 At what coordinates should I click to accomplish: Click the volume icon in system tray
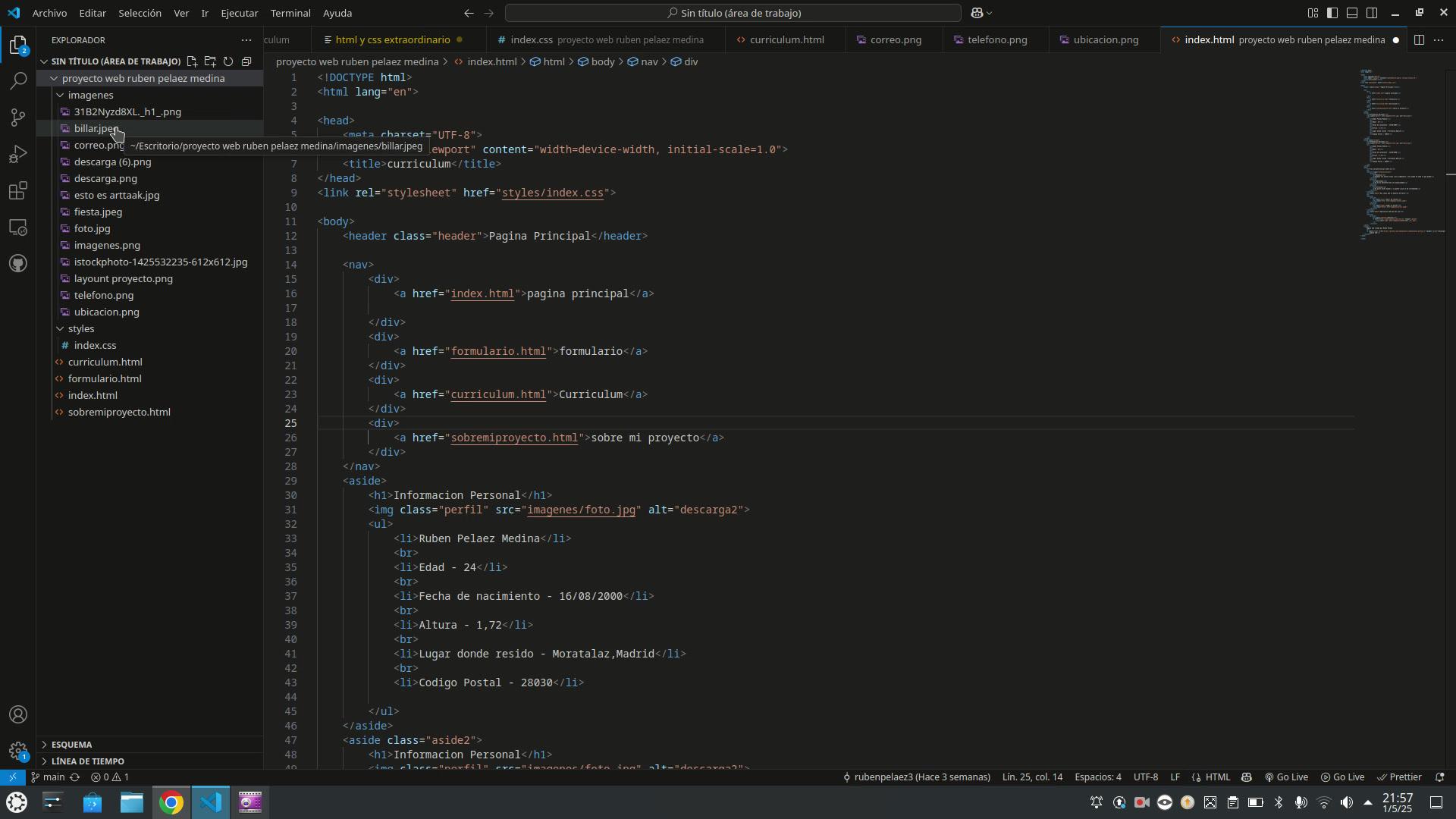pos(1346,802)
